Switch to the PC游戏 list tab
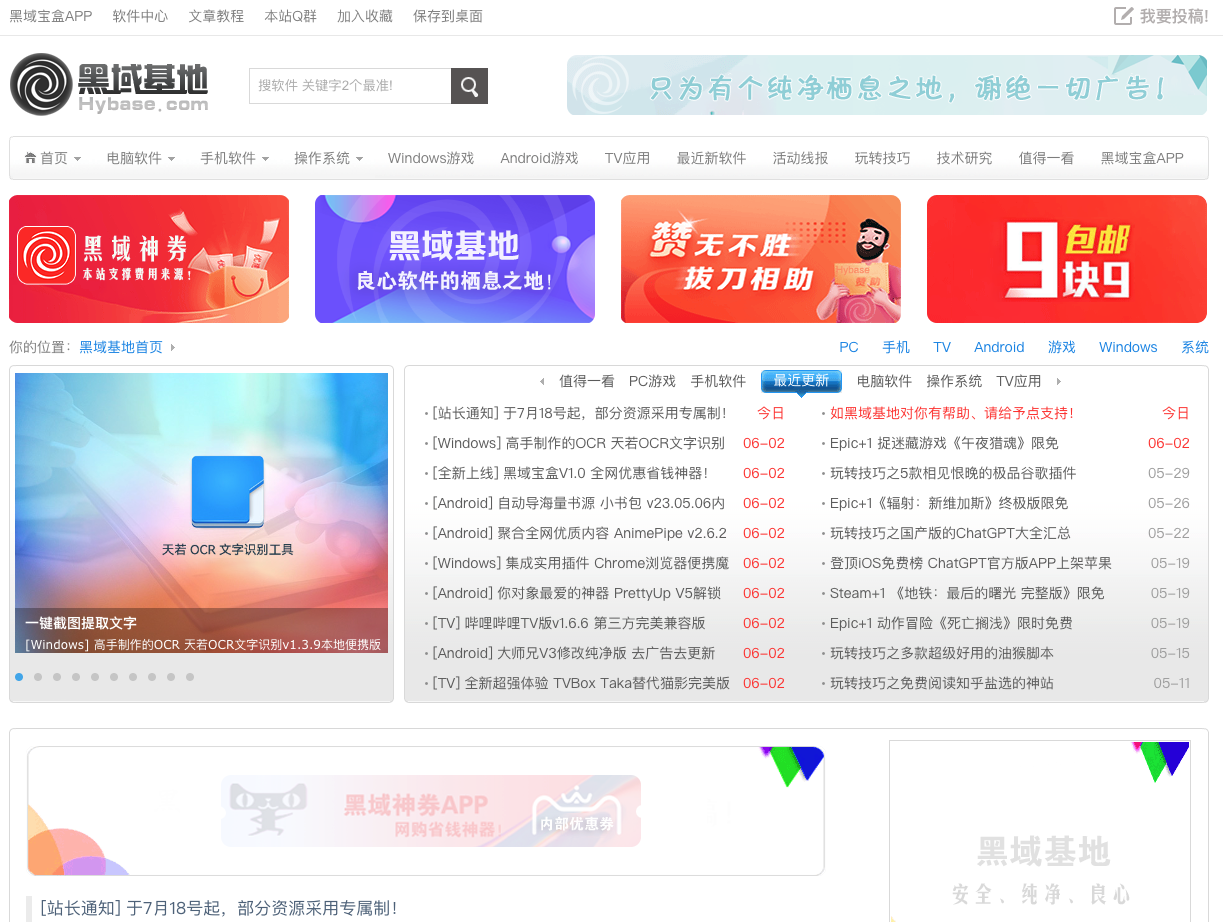This screenshot has height=922, width=1223. point(652,381)
